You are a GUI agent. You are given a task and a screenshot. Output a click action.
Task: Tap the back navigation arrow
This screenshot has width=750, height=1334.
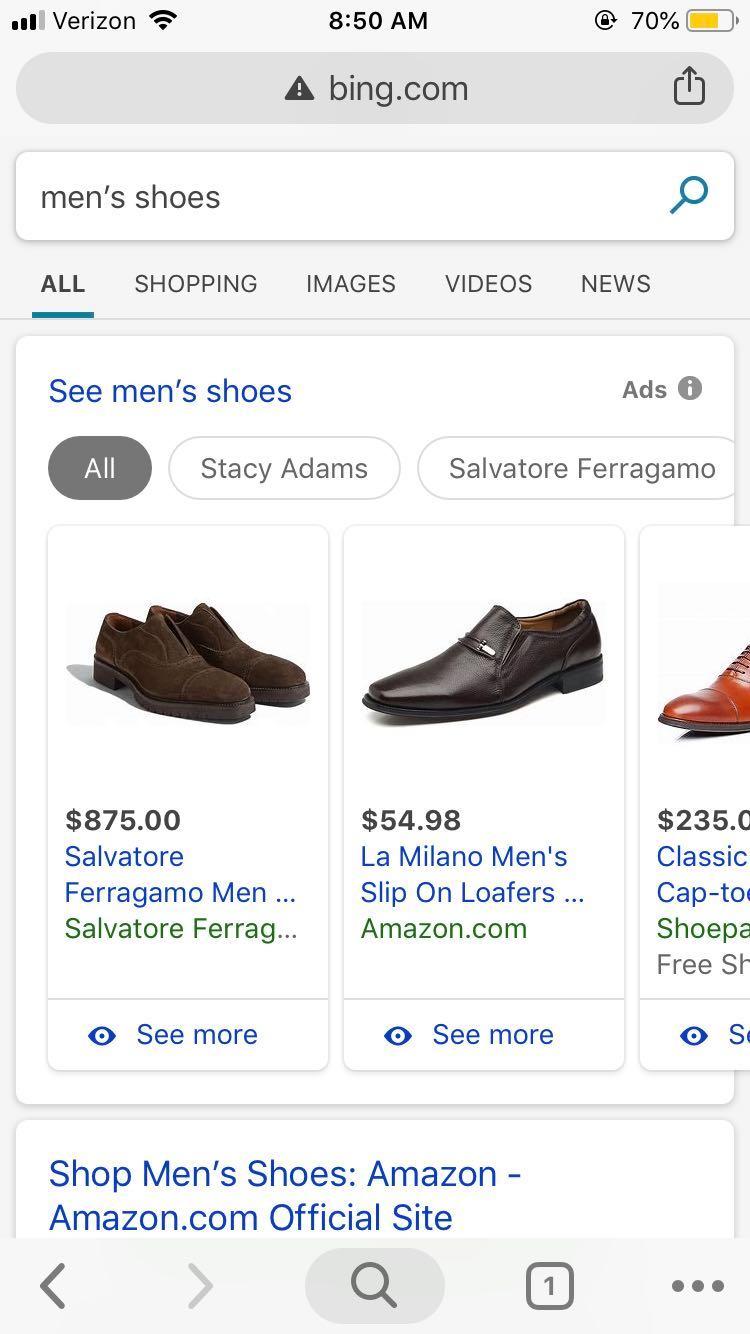pyautogui.click(x=52, y=1286)
